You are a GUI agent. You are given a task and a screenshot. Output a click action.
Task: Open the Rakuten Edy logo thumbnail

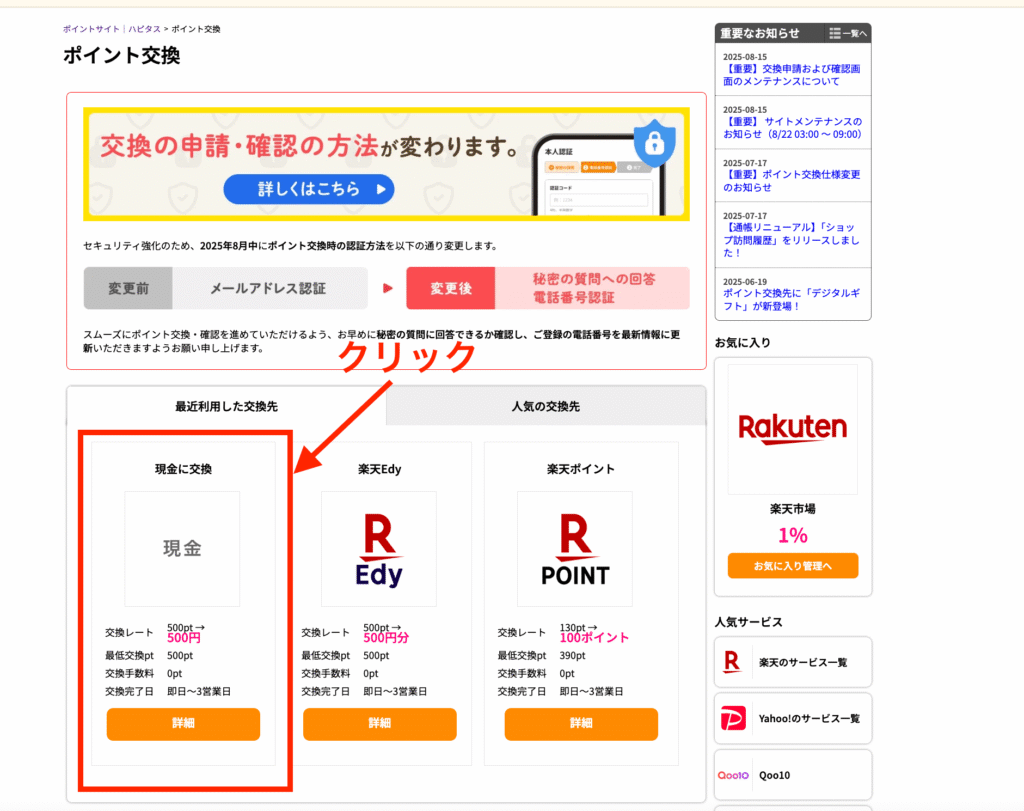379,549
